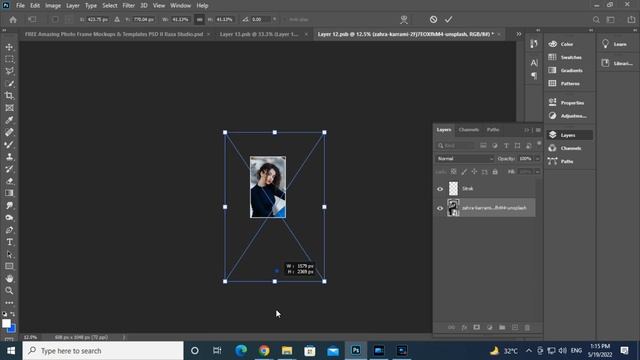Click the foreground color swatch
Viewport: 640px width, 360px height.
(x=6, y=323)
